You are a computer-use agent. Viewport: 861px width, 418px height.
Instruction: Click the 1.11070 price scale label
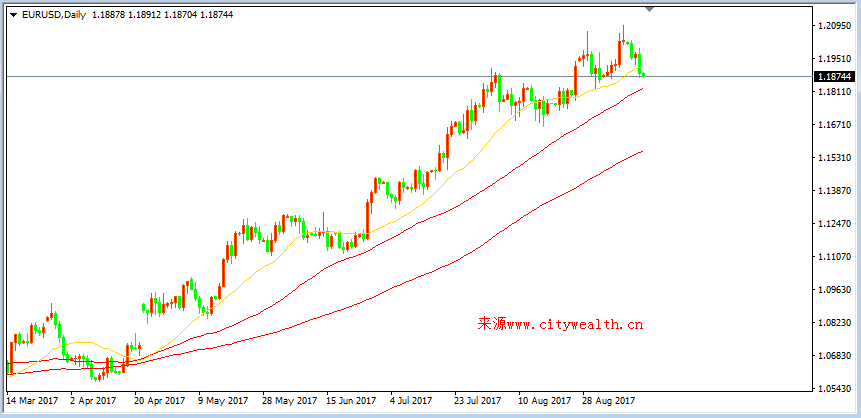pyautogui.click(x=835, y=257)
